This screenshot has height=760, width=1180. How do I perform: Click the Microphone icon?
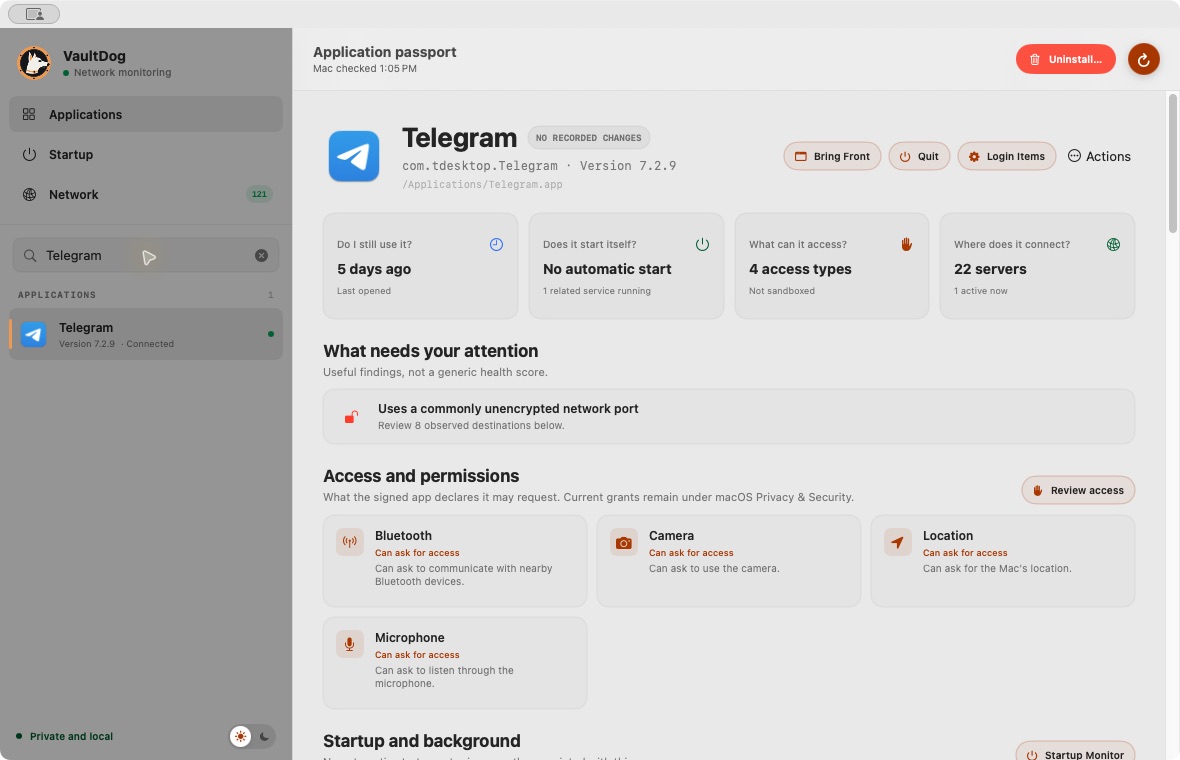(x=350, y=644)
